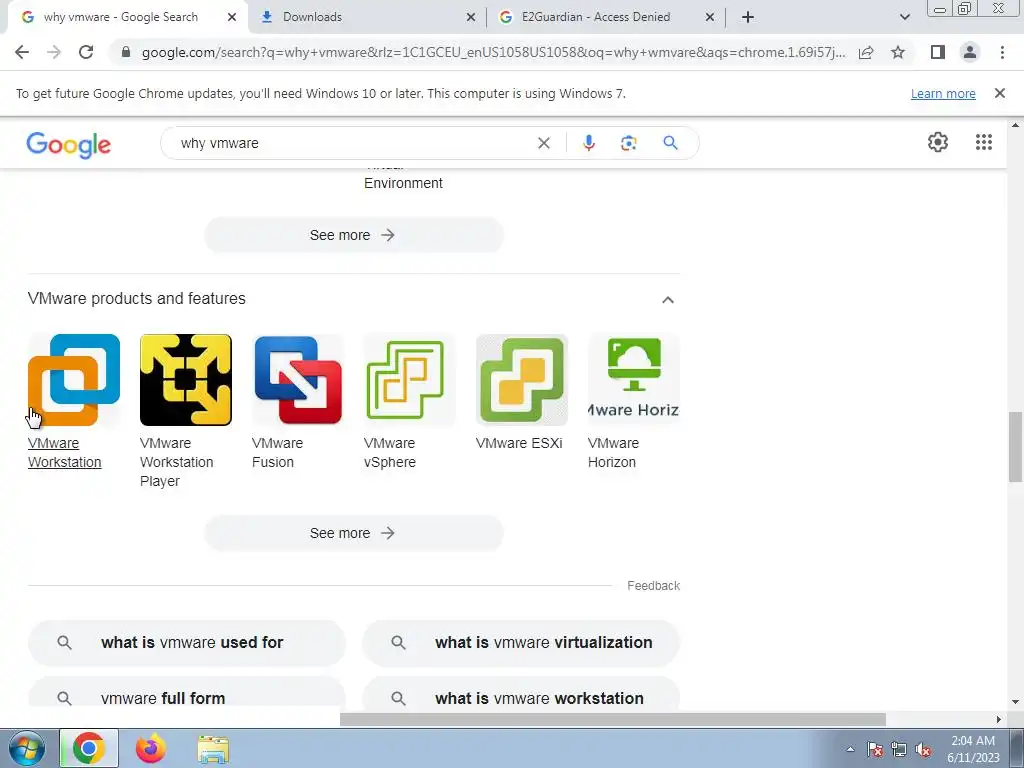Open the muted volume tray icon
Image resolution: width=1024 pixels, height=768 pixels.
[x=923, y=749]
